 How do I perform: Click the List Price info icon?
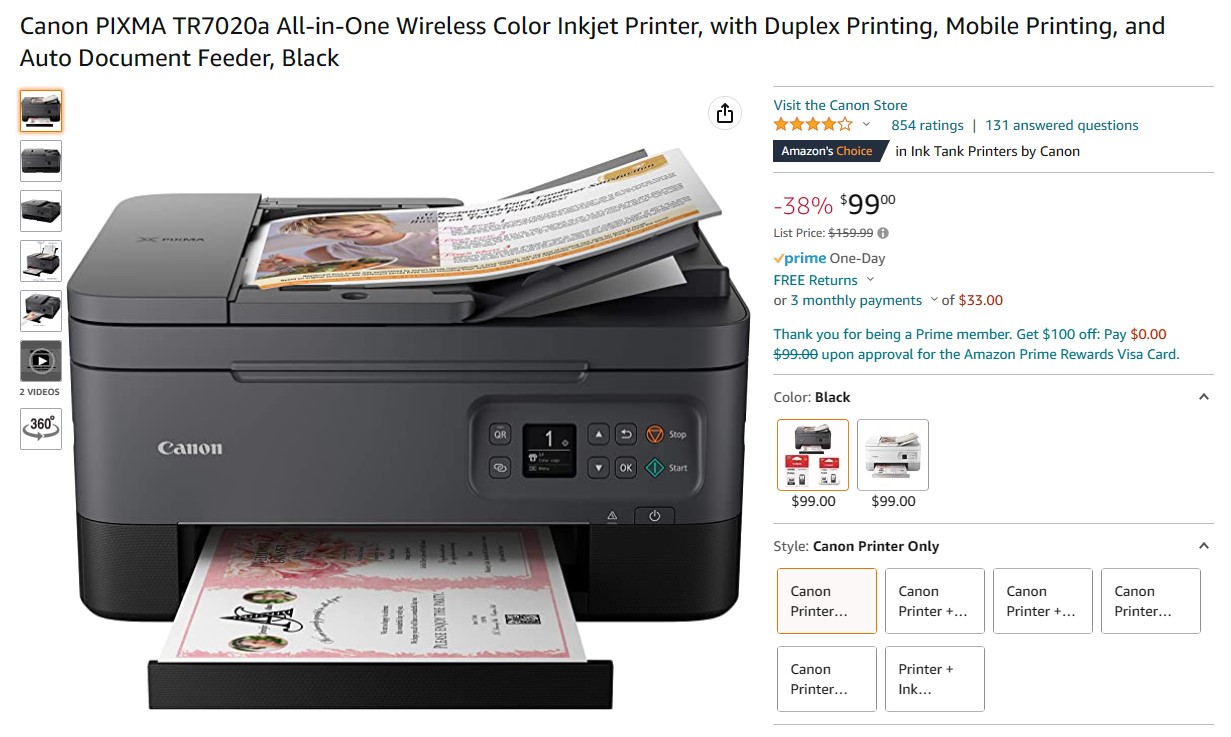coord(883,233)
